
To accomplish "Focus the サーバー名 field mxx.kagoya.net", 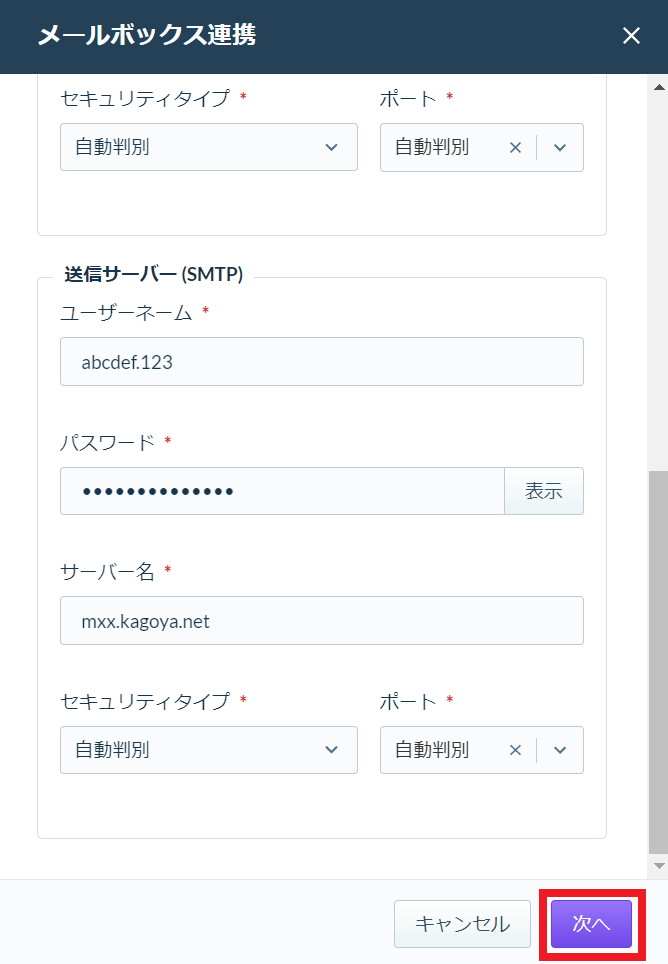I will click(322, 620).
